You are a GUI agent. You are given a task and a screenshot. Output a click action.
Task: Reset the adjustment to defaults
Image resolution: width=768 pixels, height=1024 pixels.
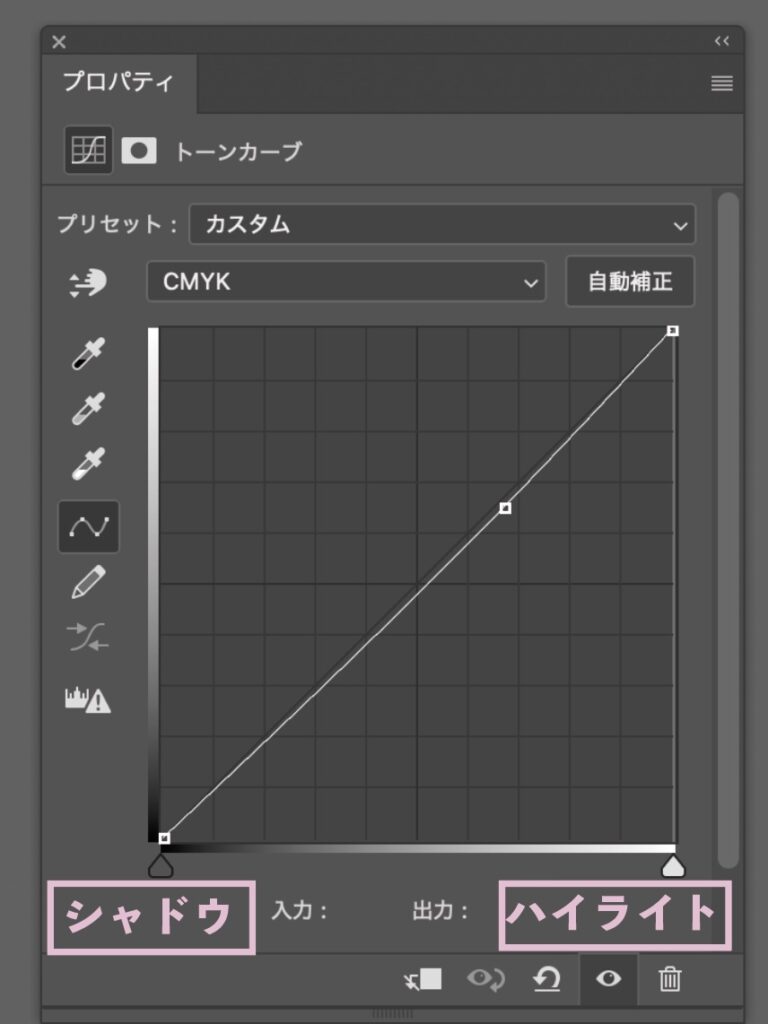(546, 979)
